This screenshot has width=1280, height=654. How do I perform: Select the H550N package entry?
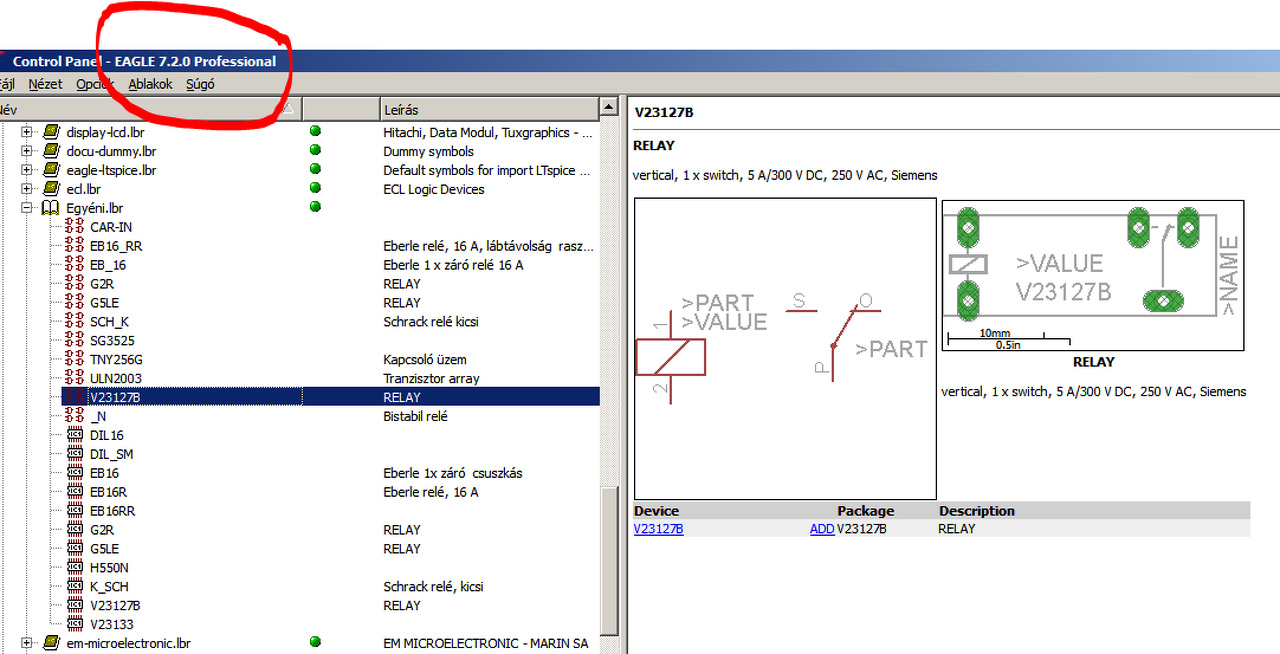[x=109, y=568]
